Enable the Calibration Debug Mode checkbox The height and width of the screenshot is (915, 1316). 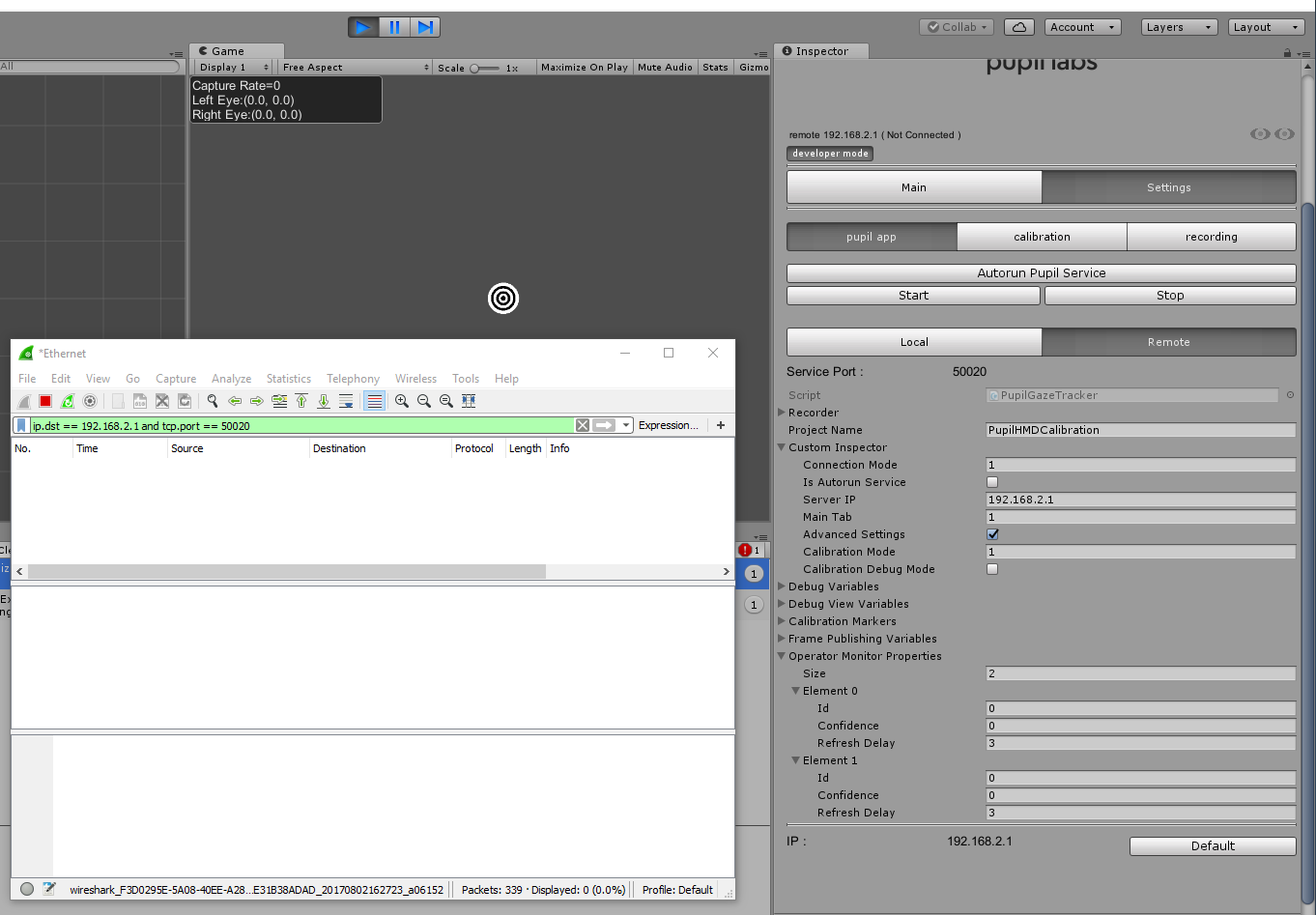992,569
